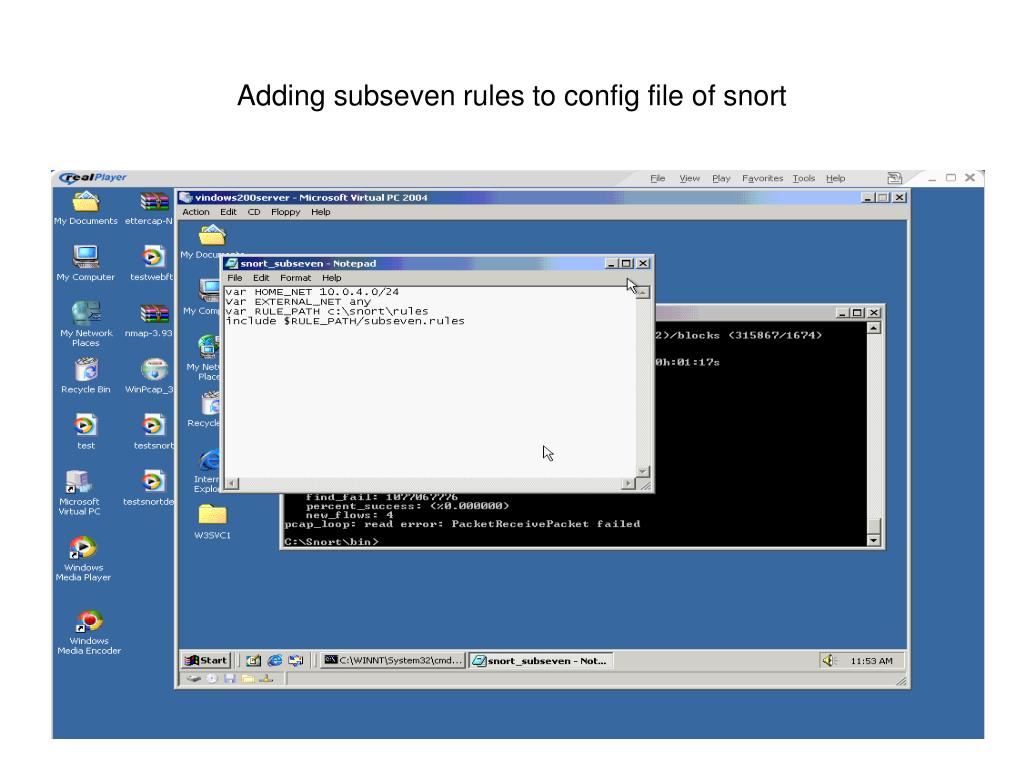Select the test media file icon
The height and width of the screenshot is (768, 1024).
(x=86, y=426)
